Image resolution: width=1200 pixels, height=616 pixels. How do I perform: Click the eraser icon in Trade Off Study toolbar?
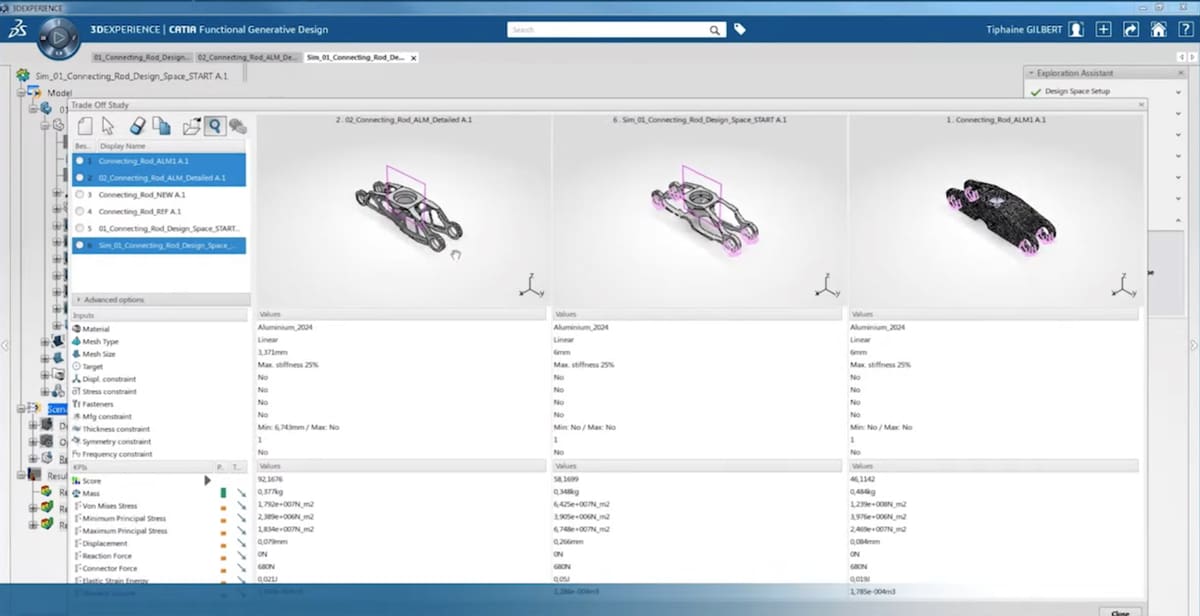(139, 126)
